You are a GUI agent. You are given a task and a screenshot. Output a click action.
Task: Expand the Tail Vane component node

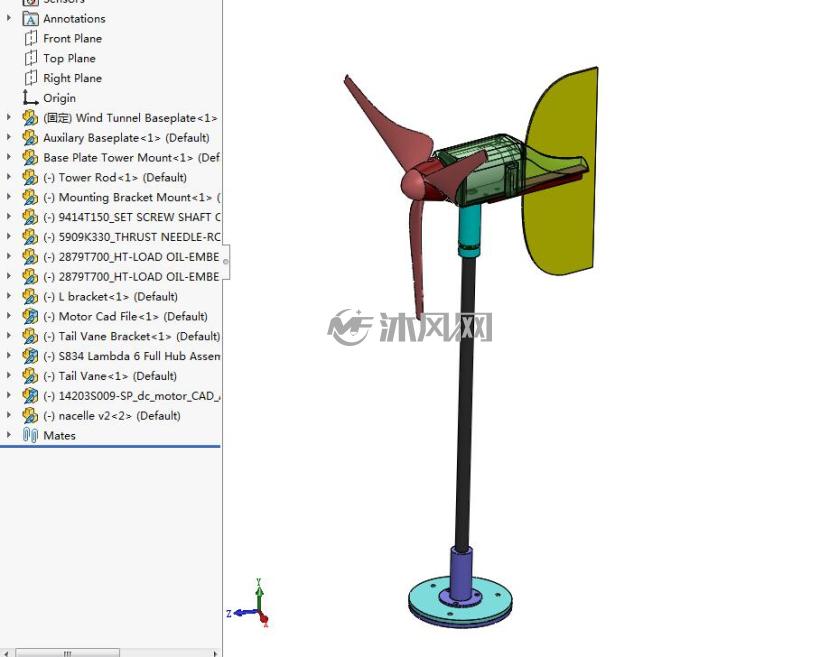(8, 376)
